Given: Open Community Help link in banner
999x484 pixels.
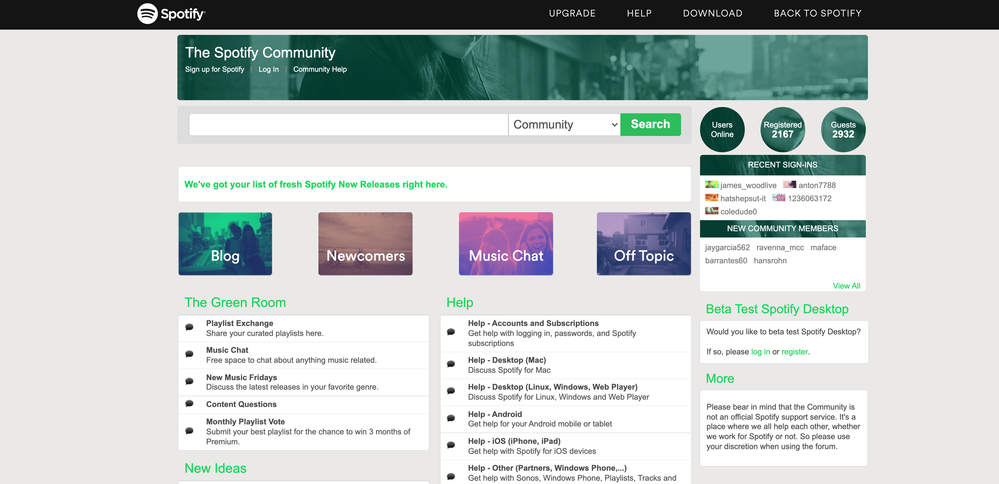Looking at the screenshot, I should 320,69.
